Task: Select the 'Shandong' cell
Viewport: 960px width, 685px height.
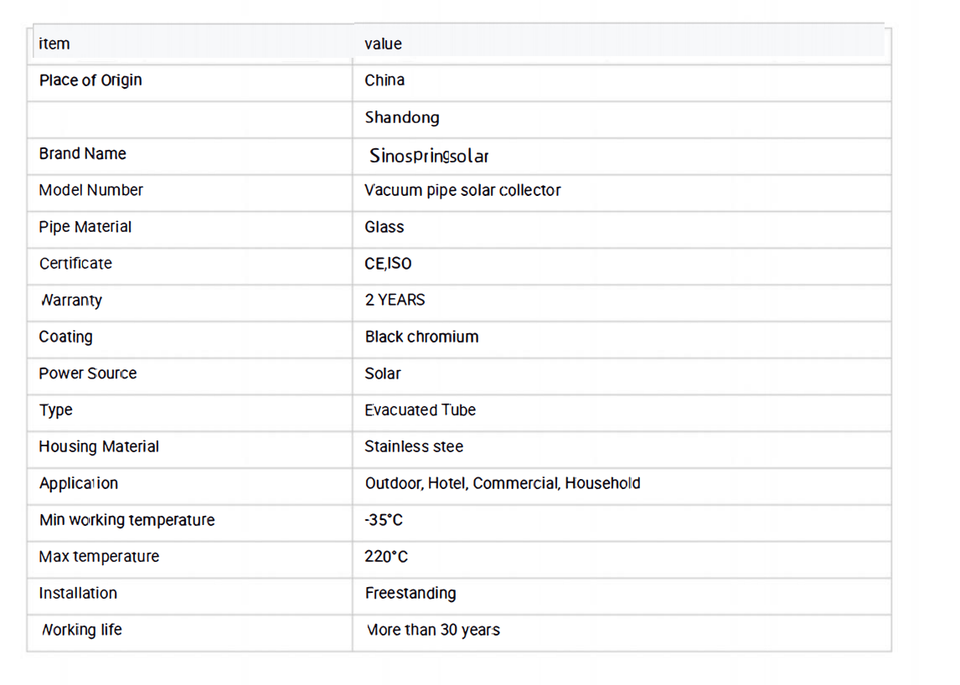Action: pos(402,118)
